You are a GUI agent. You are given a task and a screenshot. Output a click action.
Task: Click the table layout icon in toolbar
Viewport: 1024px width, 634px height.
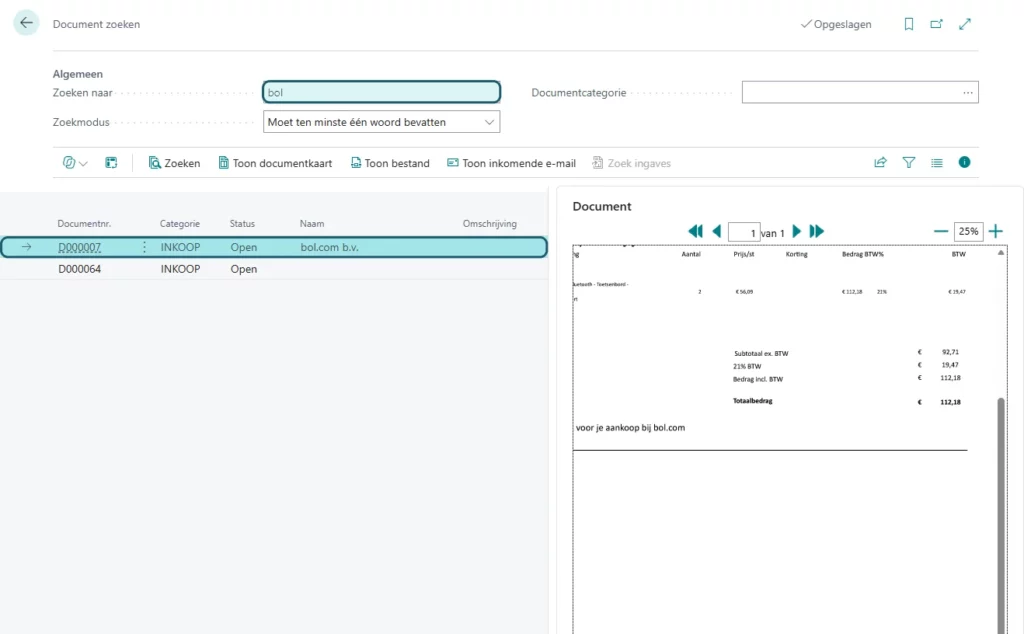click(x=111, y=163)
